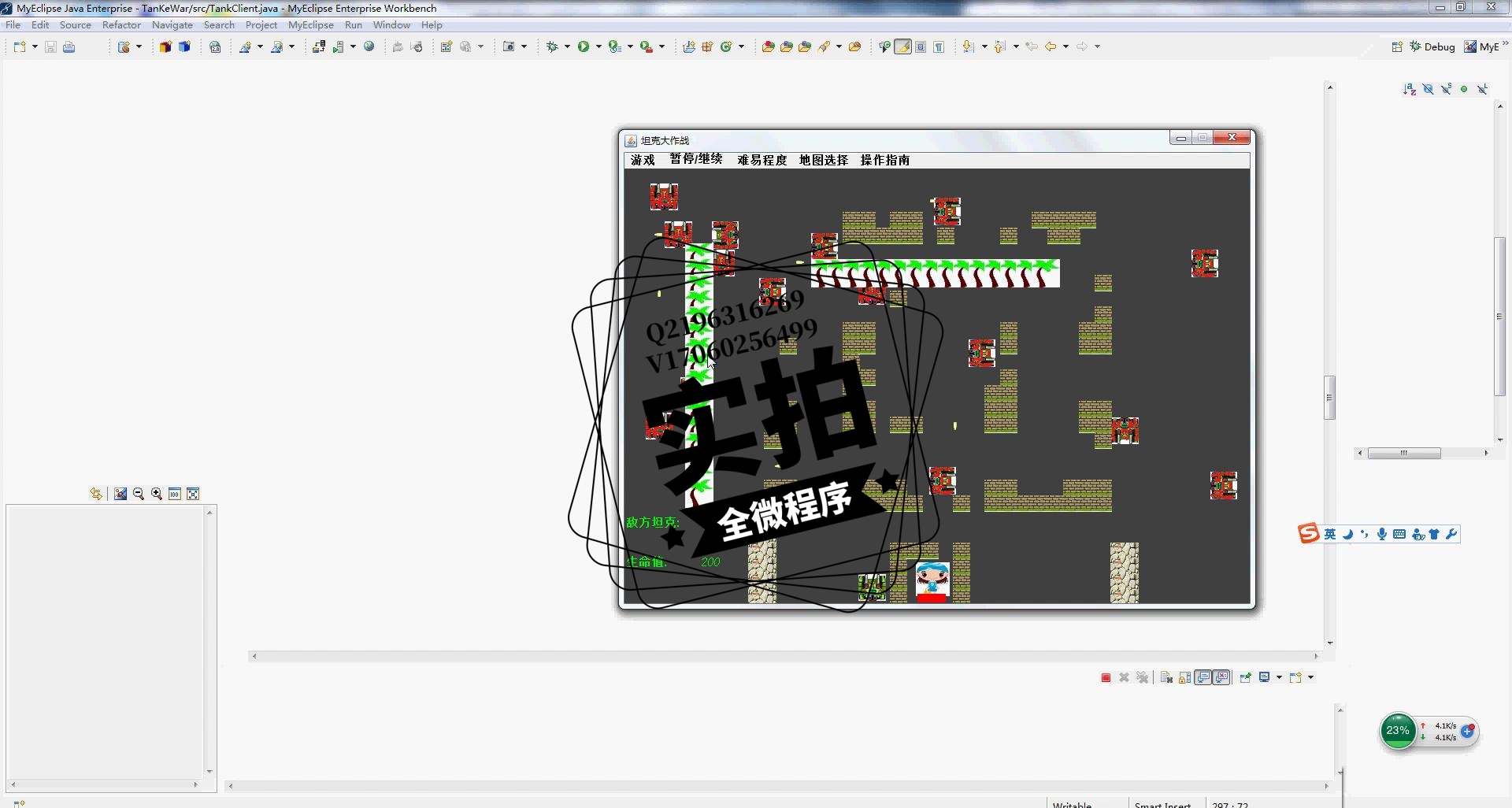Viewport: 1512px width, 808px height.
Task: Click the camera capture toolbar icon
Action: (x=509, y=46)
